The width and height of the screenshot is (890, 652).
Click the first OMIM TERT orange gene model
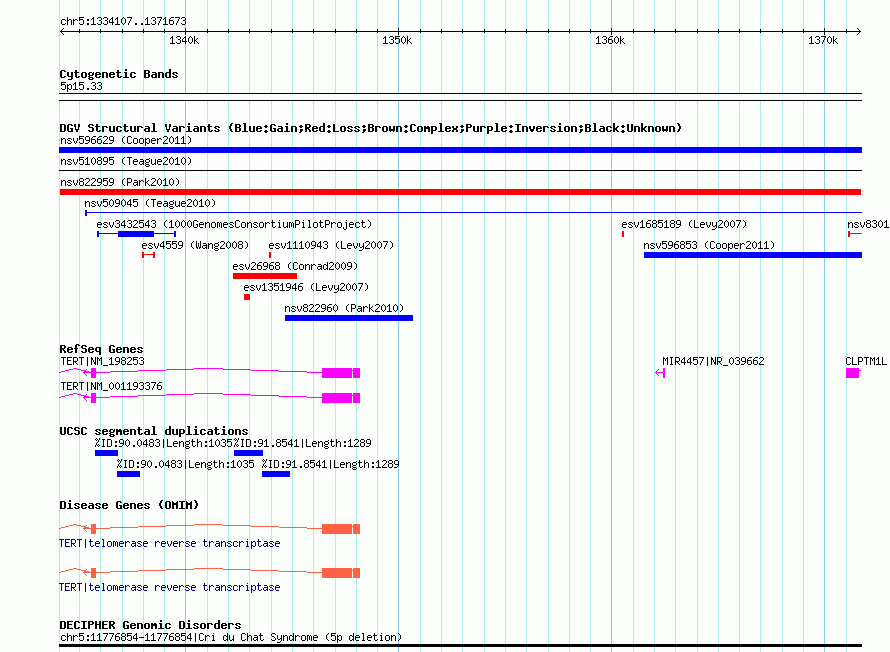209,529
